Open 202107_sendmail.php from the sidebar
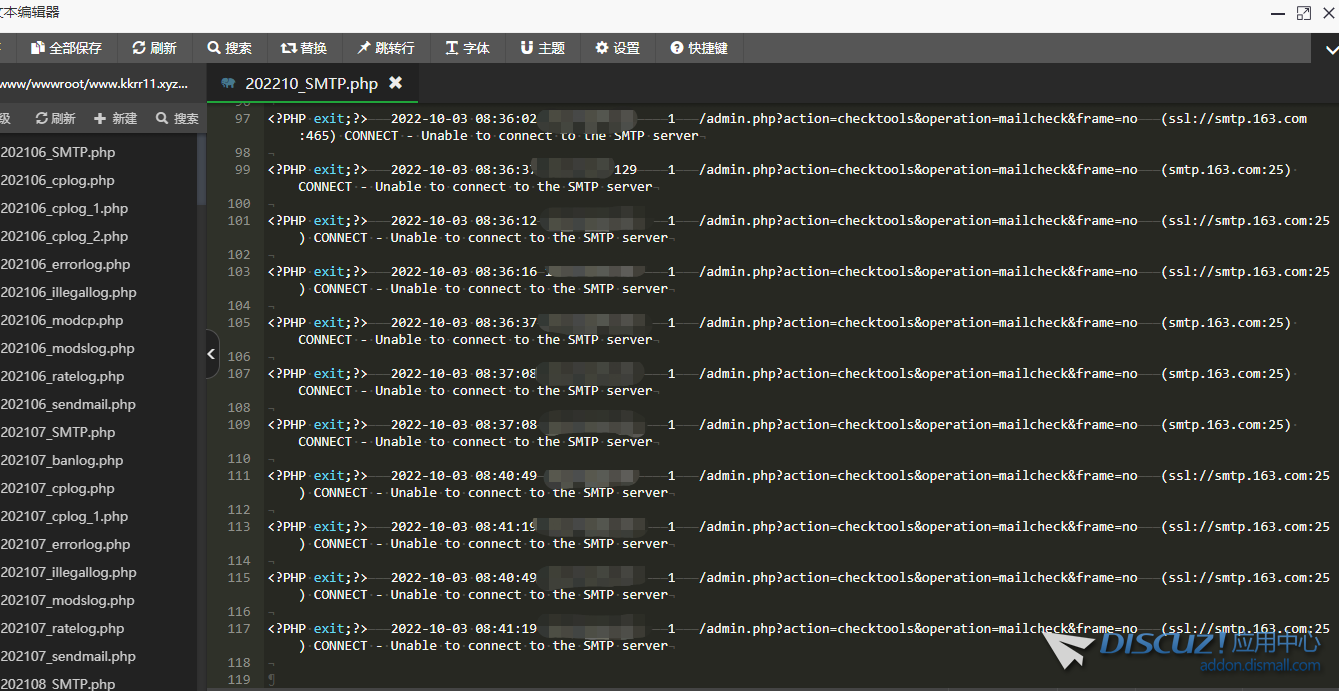Image resolution: width=1339 pixels, height=691 pixels. point(68,657)
